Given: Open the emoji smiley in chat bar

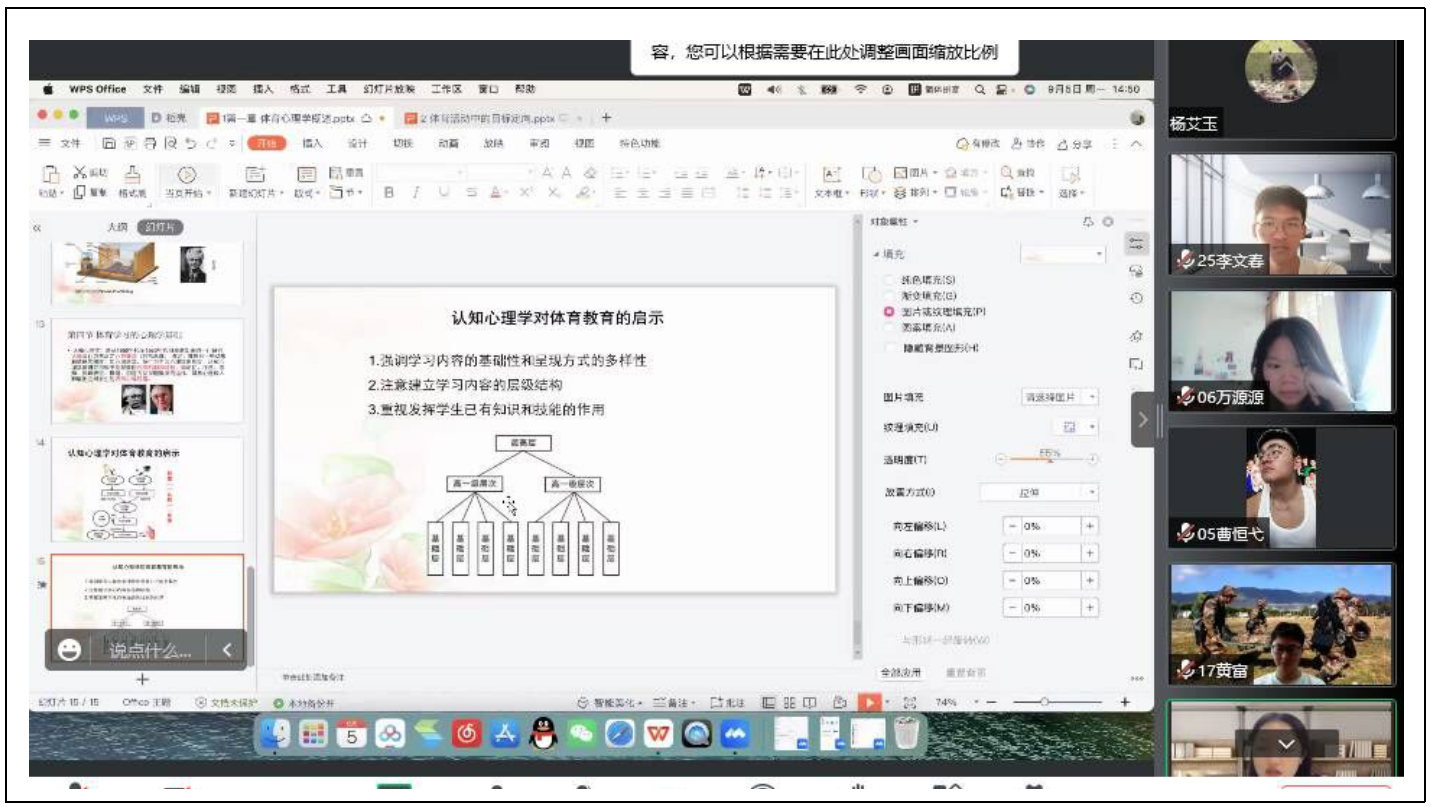Looking at the screenshot, I should click(69, 651).
